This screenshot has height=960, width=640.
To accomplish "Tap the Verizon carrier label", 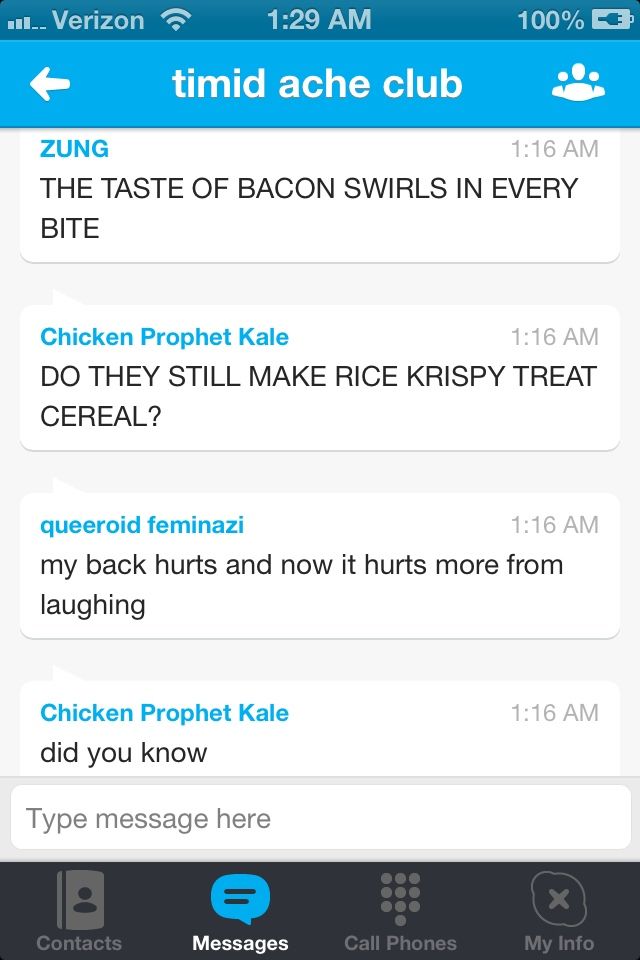I will click(98, 19).
